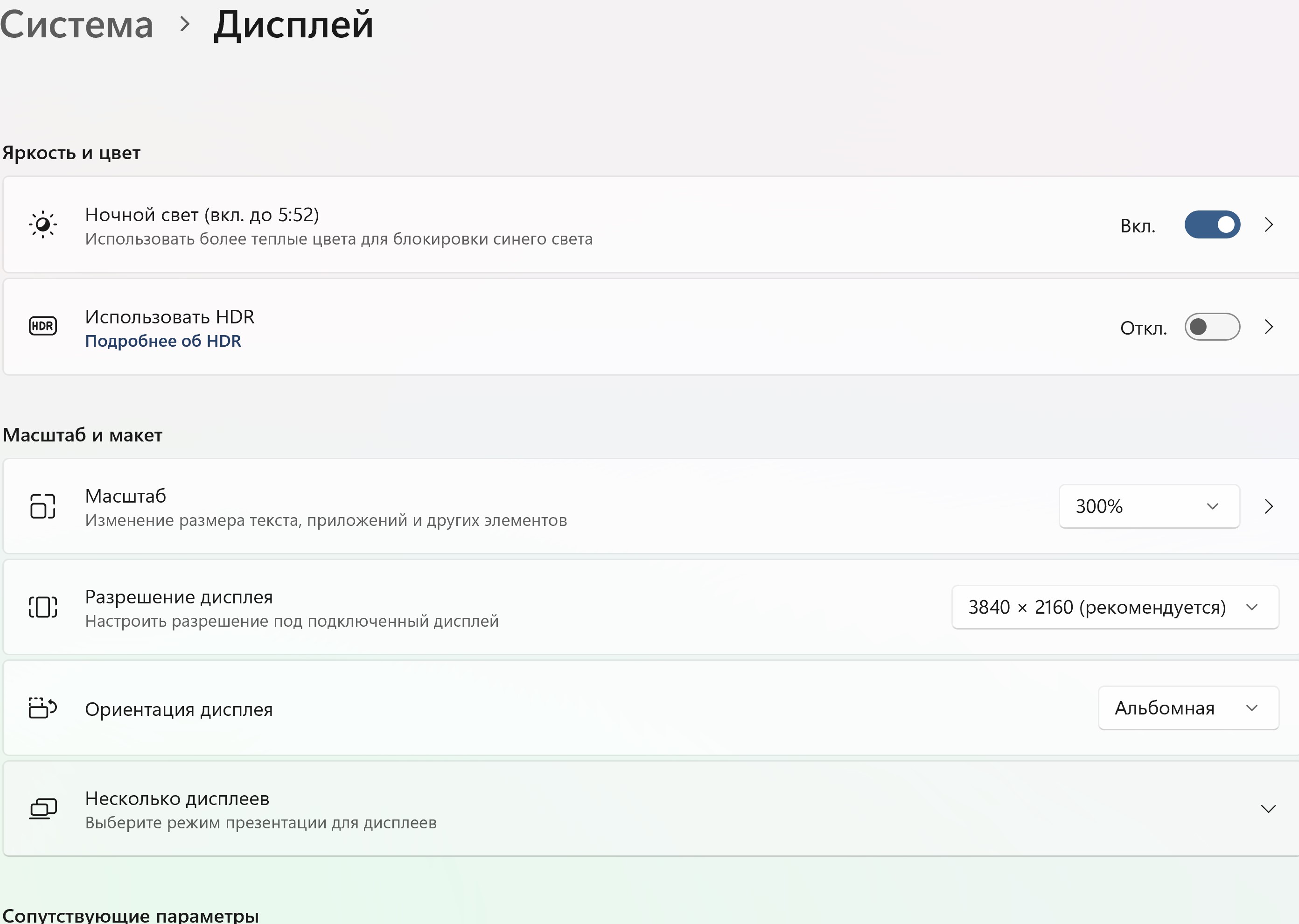Viewport: 1299px width, 924px height.
Task: Open the Альбомная orientation dropdown
Action: click(1188, 708)
